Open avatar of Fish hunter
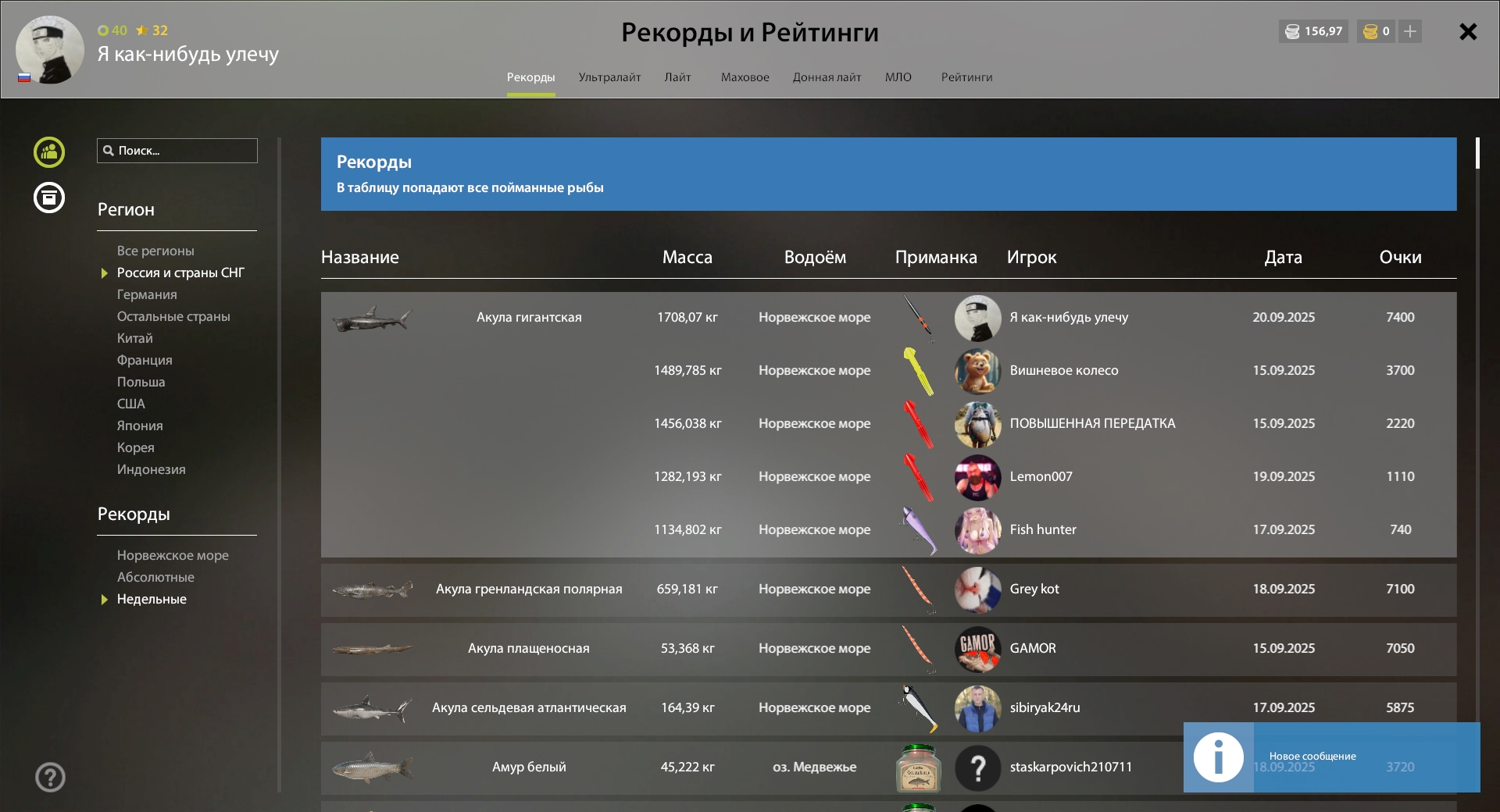Screen dimensions: 1500x812 [977, 530]
